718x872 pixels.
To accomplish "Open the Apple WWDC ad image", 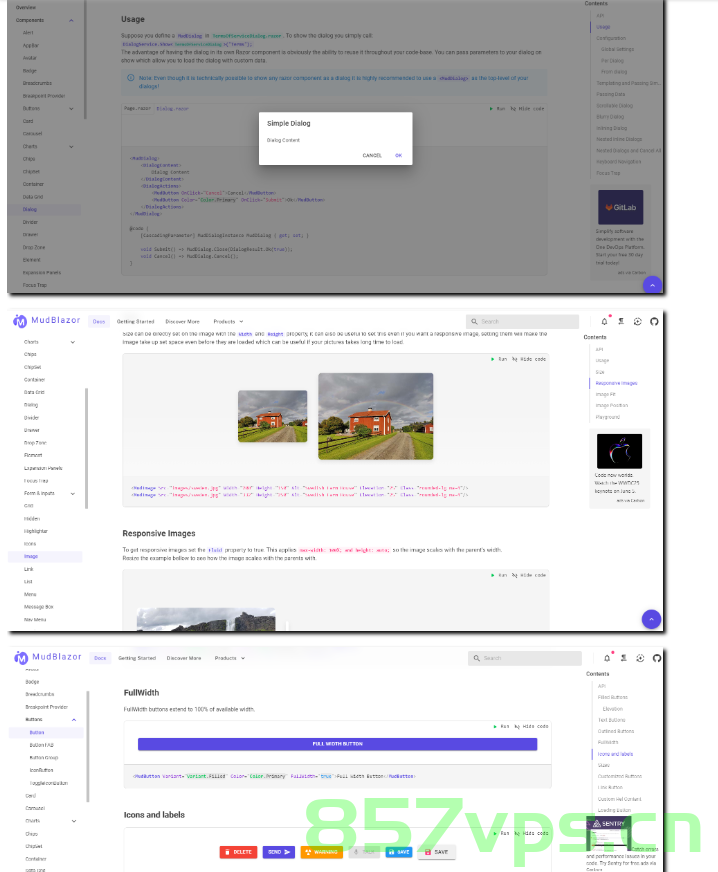I will (619, 451).
